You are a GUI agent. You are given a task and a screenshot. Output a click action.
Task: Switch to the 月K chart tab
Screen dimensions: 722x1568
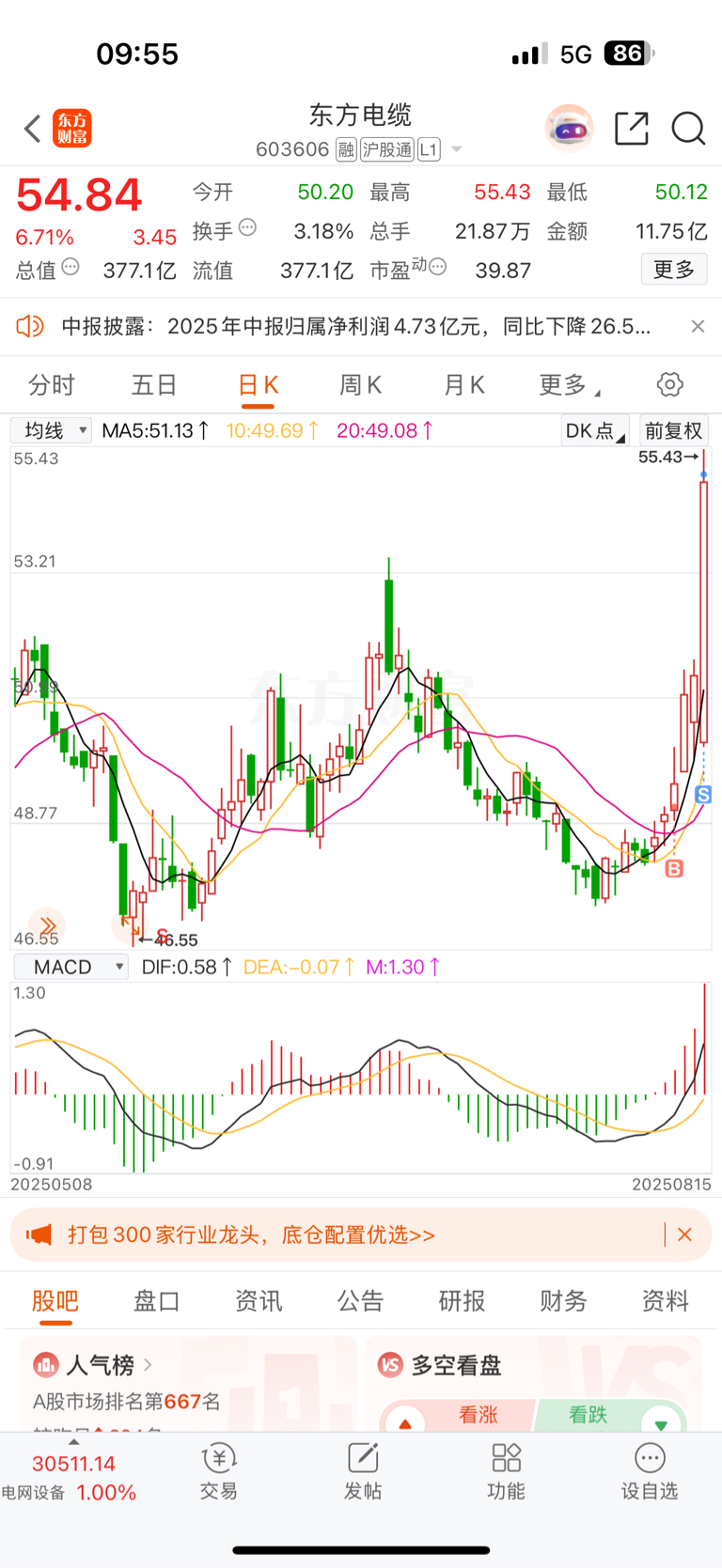coord(463,385)
